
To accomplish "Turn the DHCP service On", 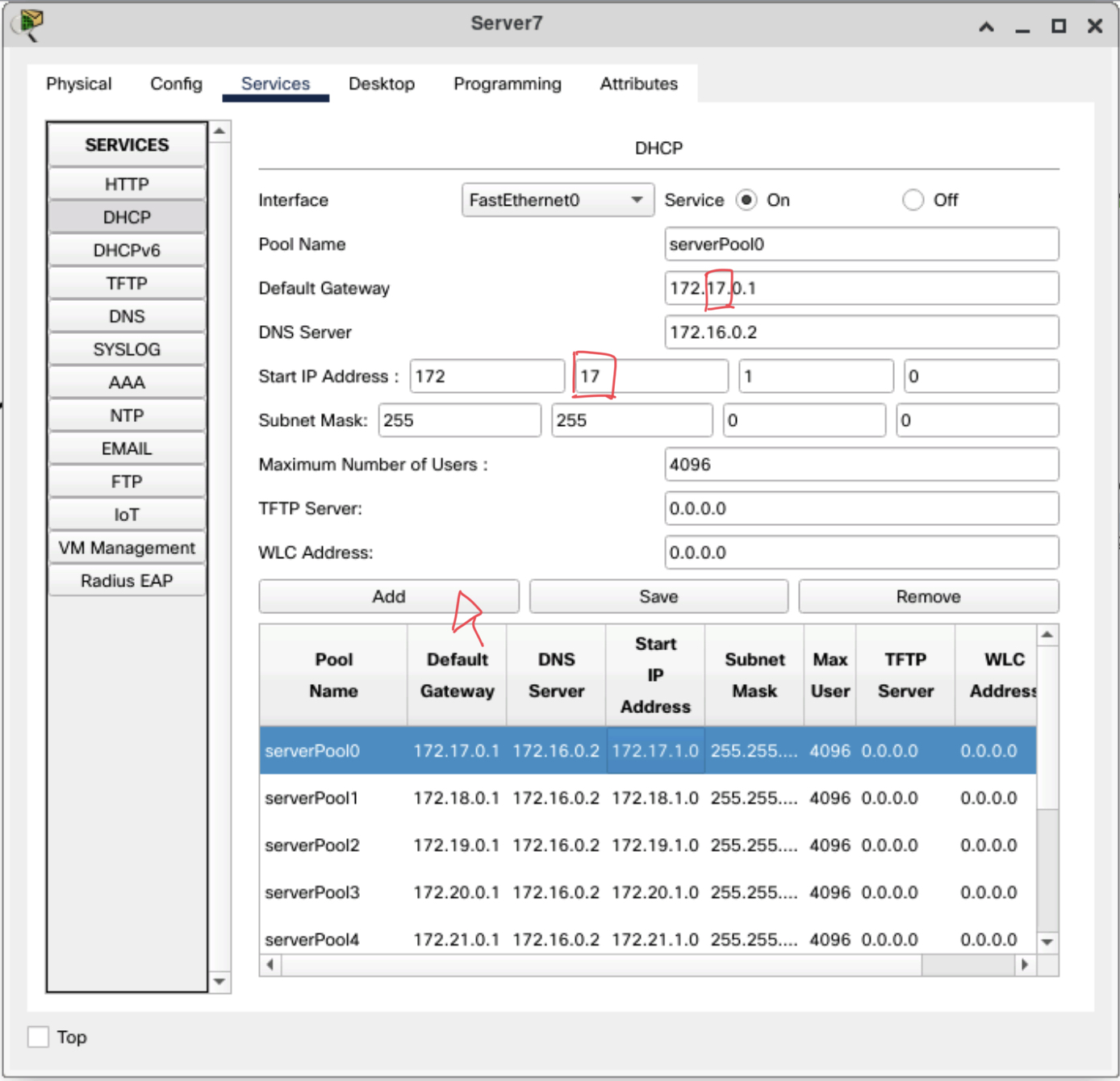I will (x=747, y=200).
